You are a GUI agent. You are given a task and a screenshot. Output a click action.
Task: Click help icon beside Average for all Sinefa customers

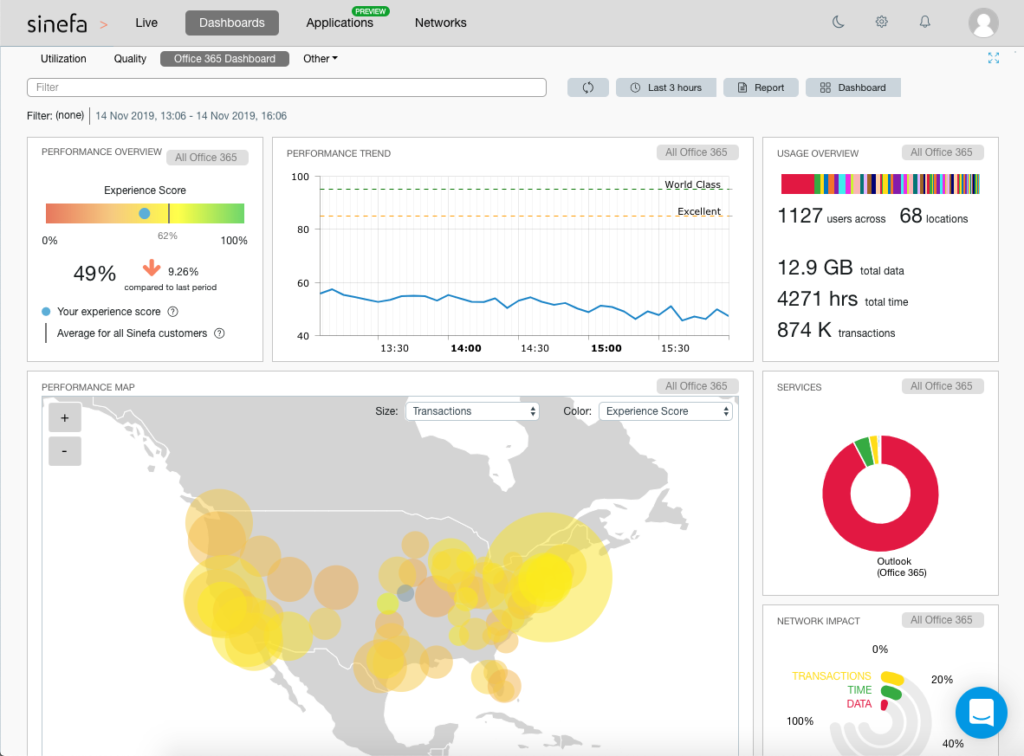(x=219, y=333)
